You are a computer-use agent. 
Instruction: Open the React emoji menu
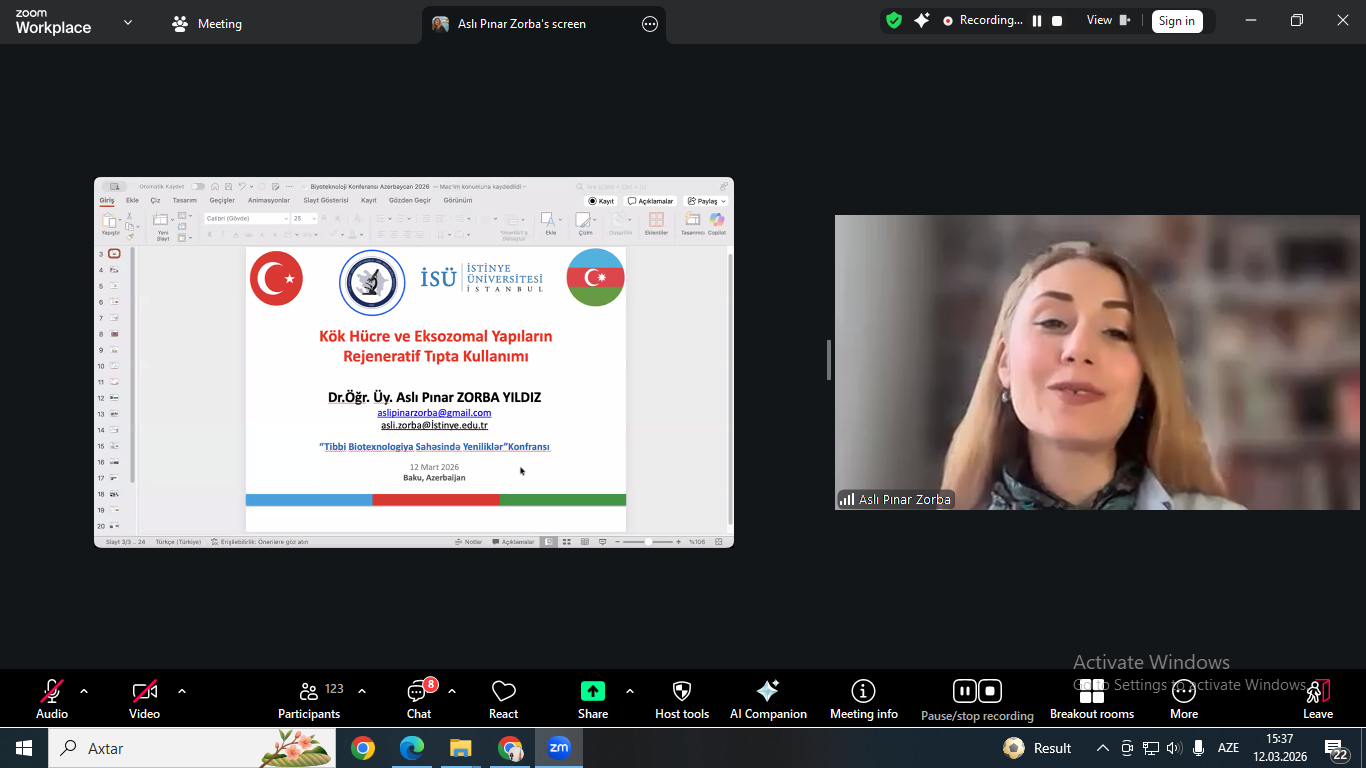[503, 698]
